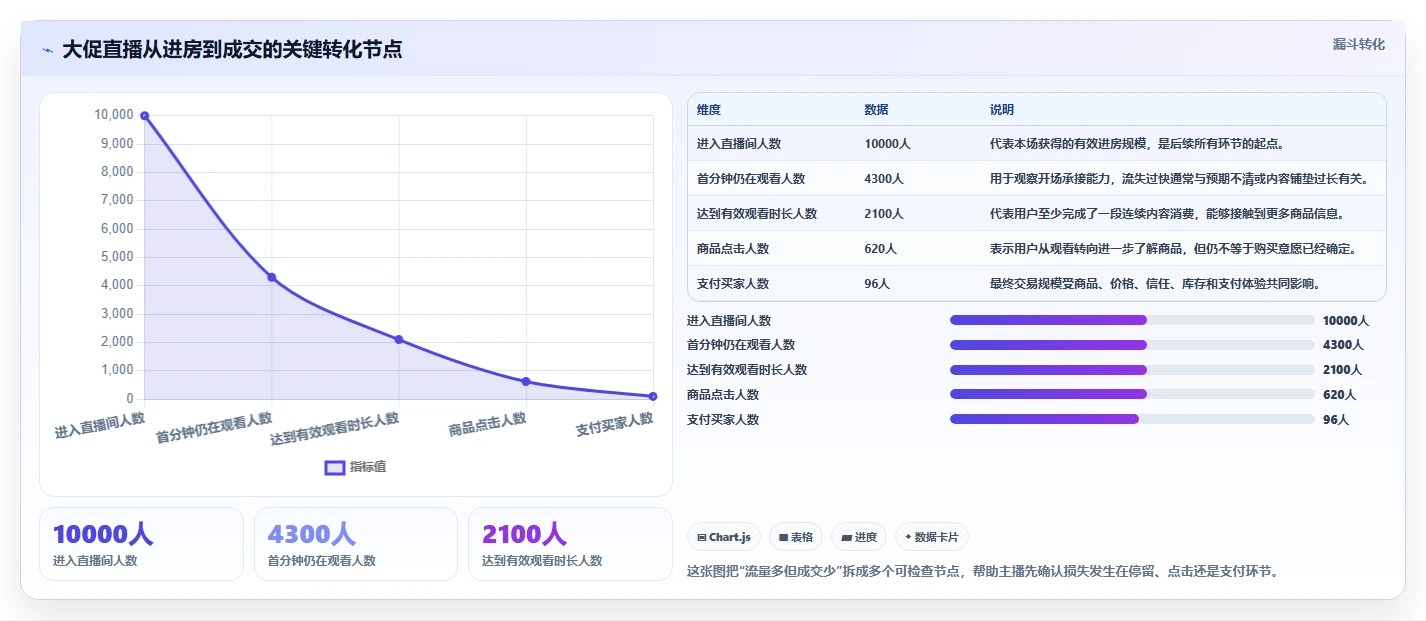Open the 4300人 data card
The width and height of the screenshot is (1426, 621).
[x=356, y=544]
